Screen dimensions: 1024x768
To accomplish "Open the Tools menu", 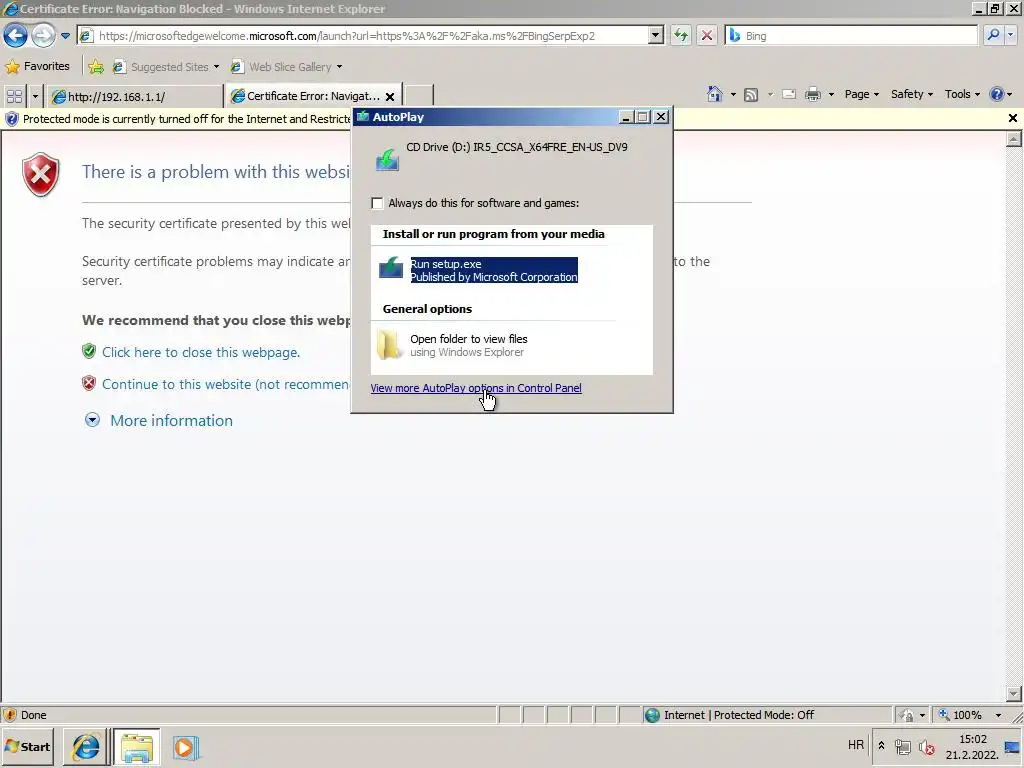I will (962, 95).
